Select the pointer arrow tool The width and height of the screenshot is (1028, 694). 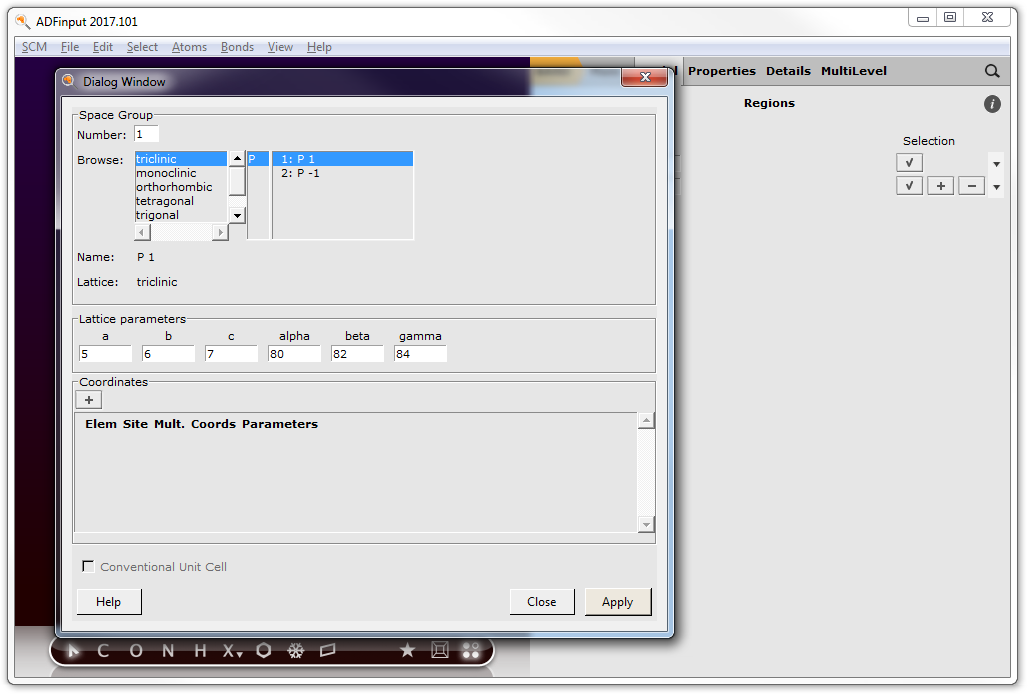72,651
